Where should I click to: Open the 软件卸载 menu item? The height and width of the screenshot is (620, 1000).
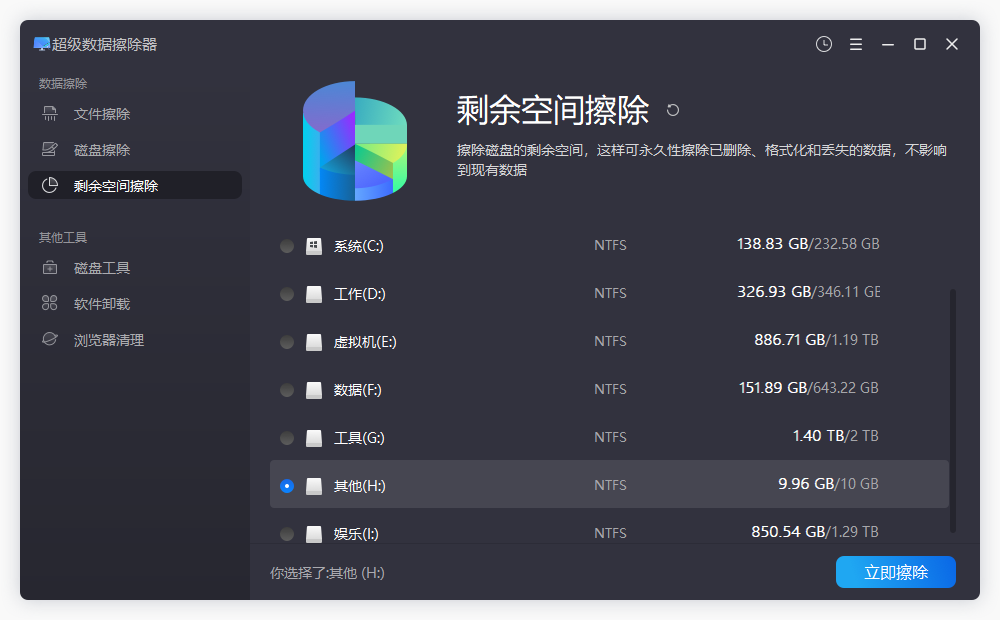pos(135,303)
